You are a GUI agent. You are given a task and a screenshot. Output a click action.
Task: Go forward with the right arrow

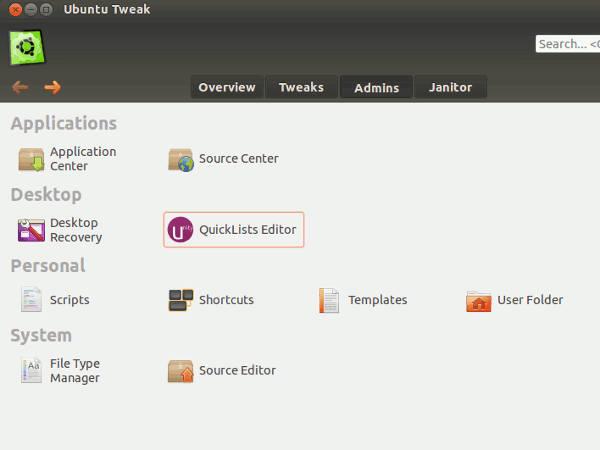[x=52, y=87]
